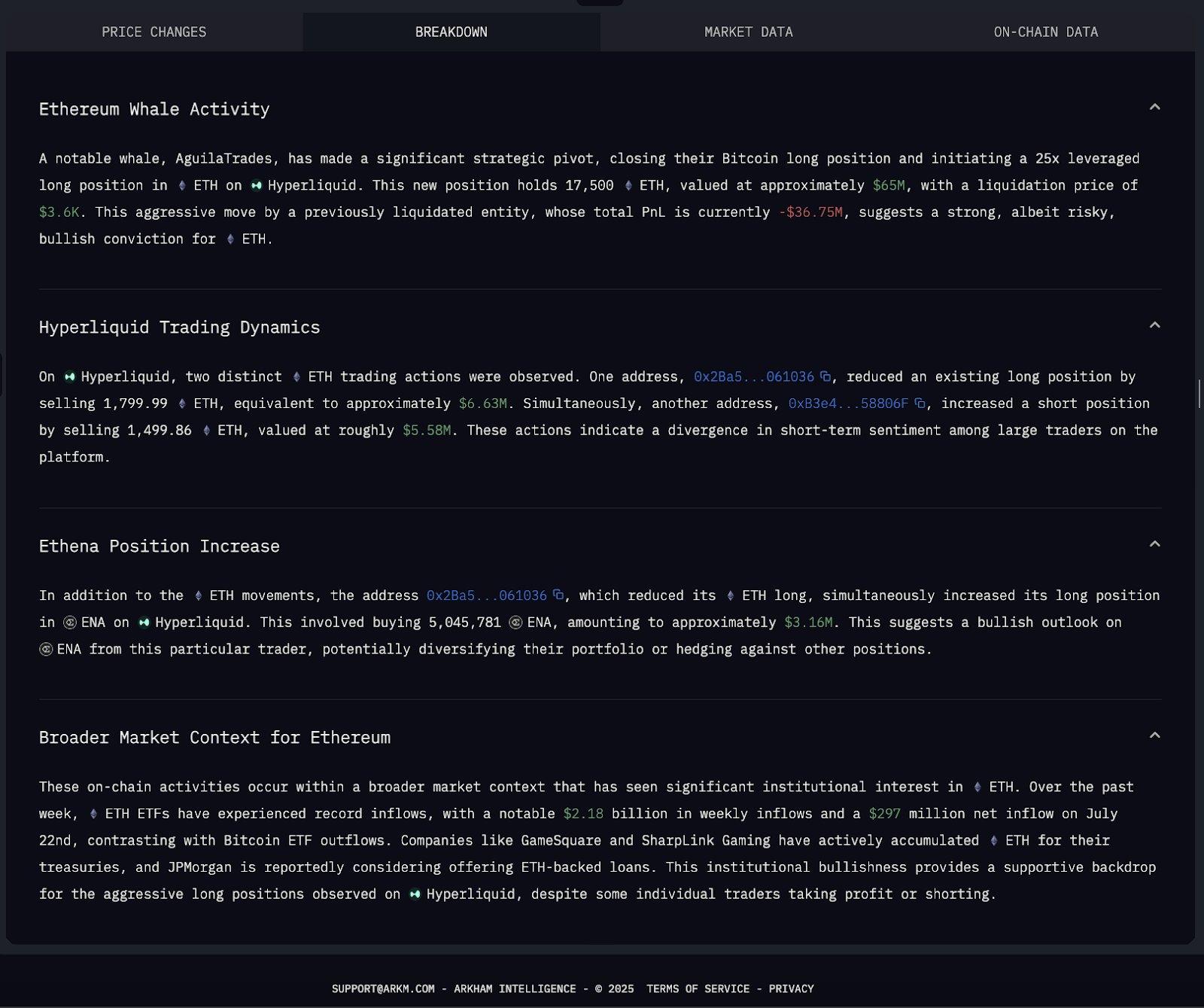Click the 'Broader Market Context for Ethereum' heading
Image resolution: width=1204 pixels, height=1008 pixels.
[x=214, y=737]
